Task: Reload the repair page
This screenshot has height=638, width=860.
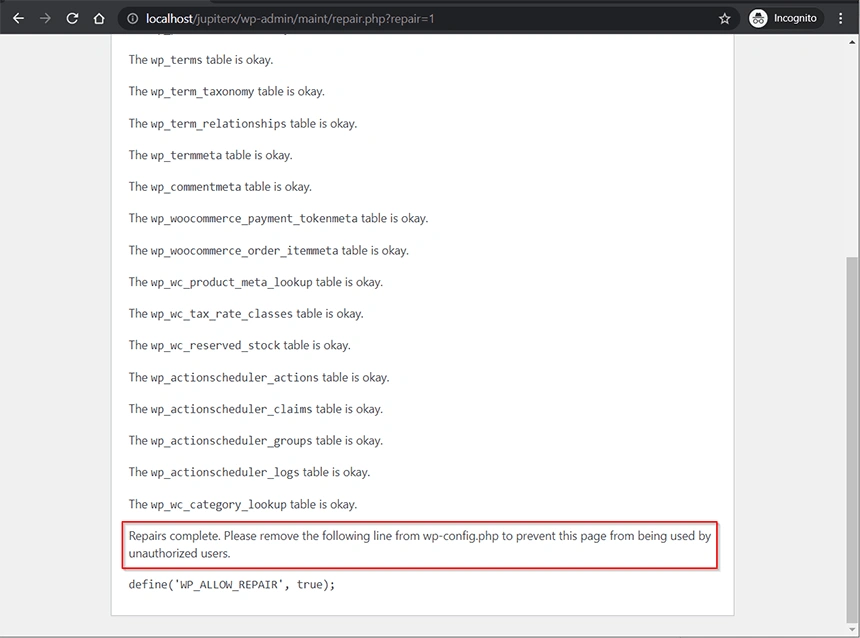Action: click(x=72, y=18)
